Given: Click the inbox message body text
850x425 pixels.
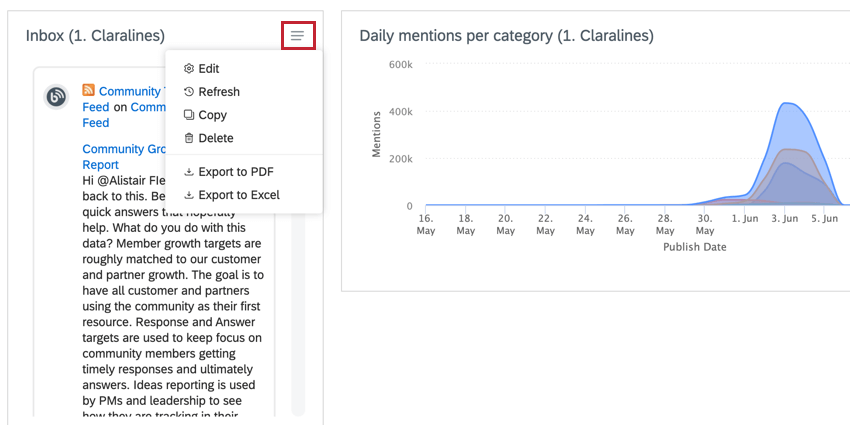Looking at the screenshot, I should click(x=170, y=300).
